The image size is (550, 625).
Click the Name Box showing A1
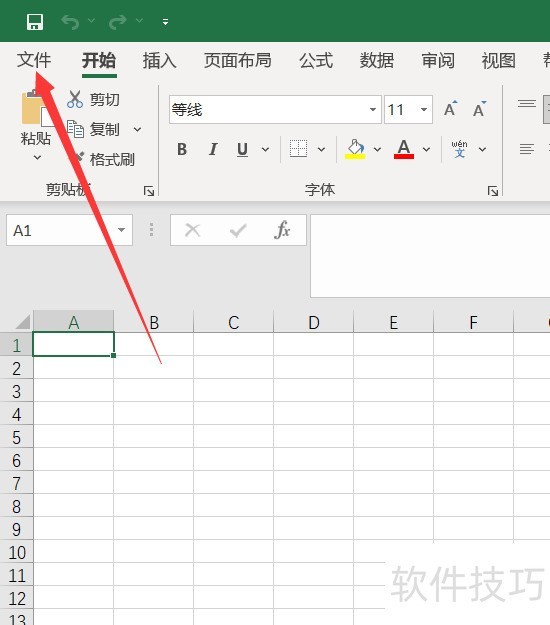point(62,230)
